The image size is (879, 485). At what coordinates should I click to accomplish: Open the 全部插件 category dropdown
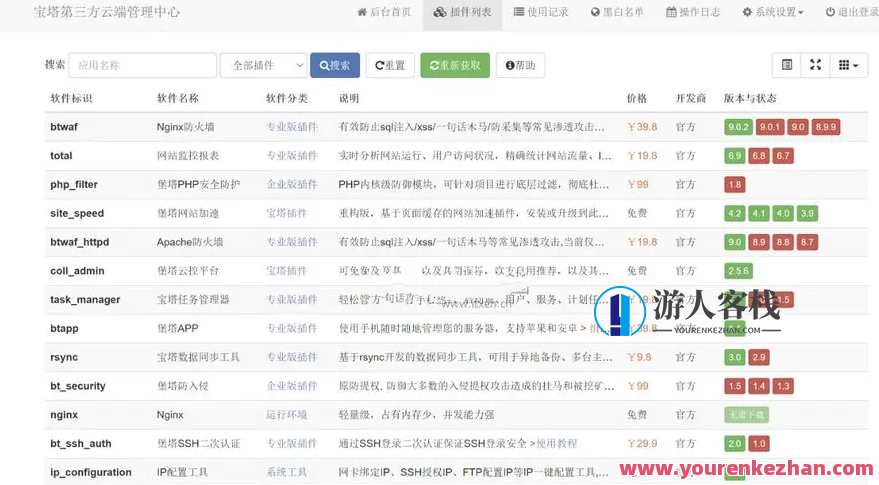(264, 65)
